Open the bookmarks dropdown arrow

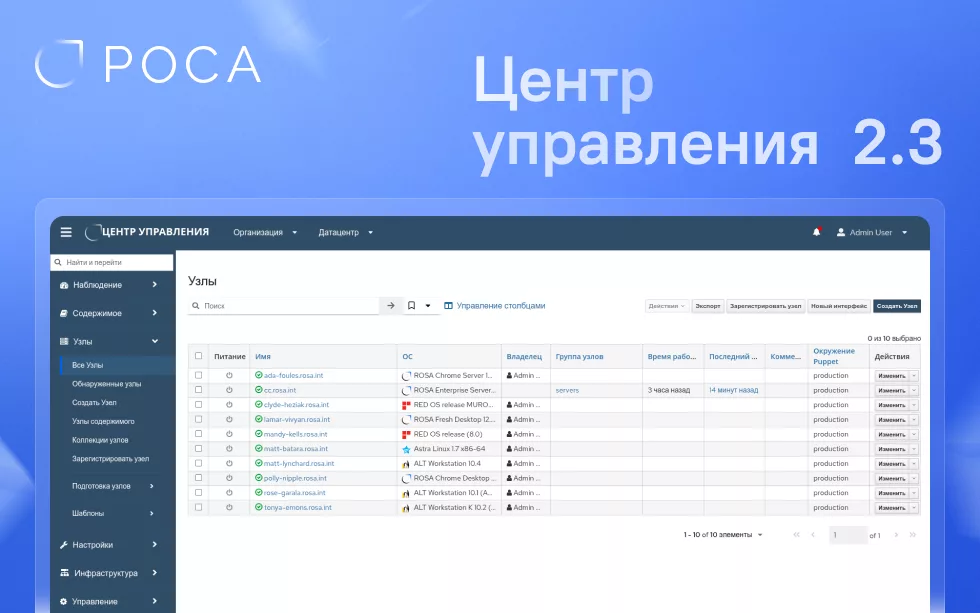[x=428, y=306]
